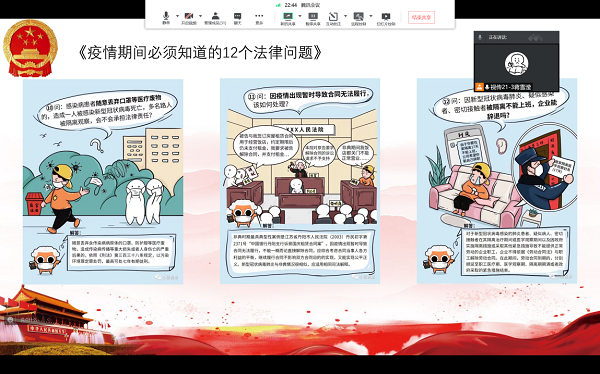Mute the microphone in meeting toolbar
The image size is (600, 374).
point(166,18)
